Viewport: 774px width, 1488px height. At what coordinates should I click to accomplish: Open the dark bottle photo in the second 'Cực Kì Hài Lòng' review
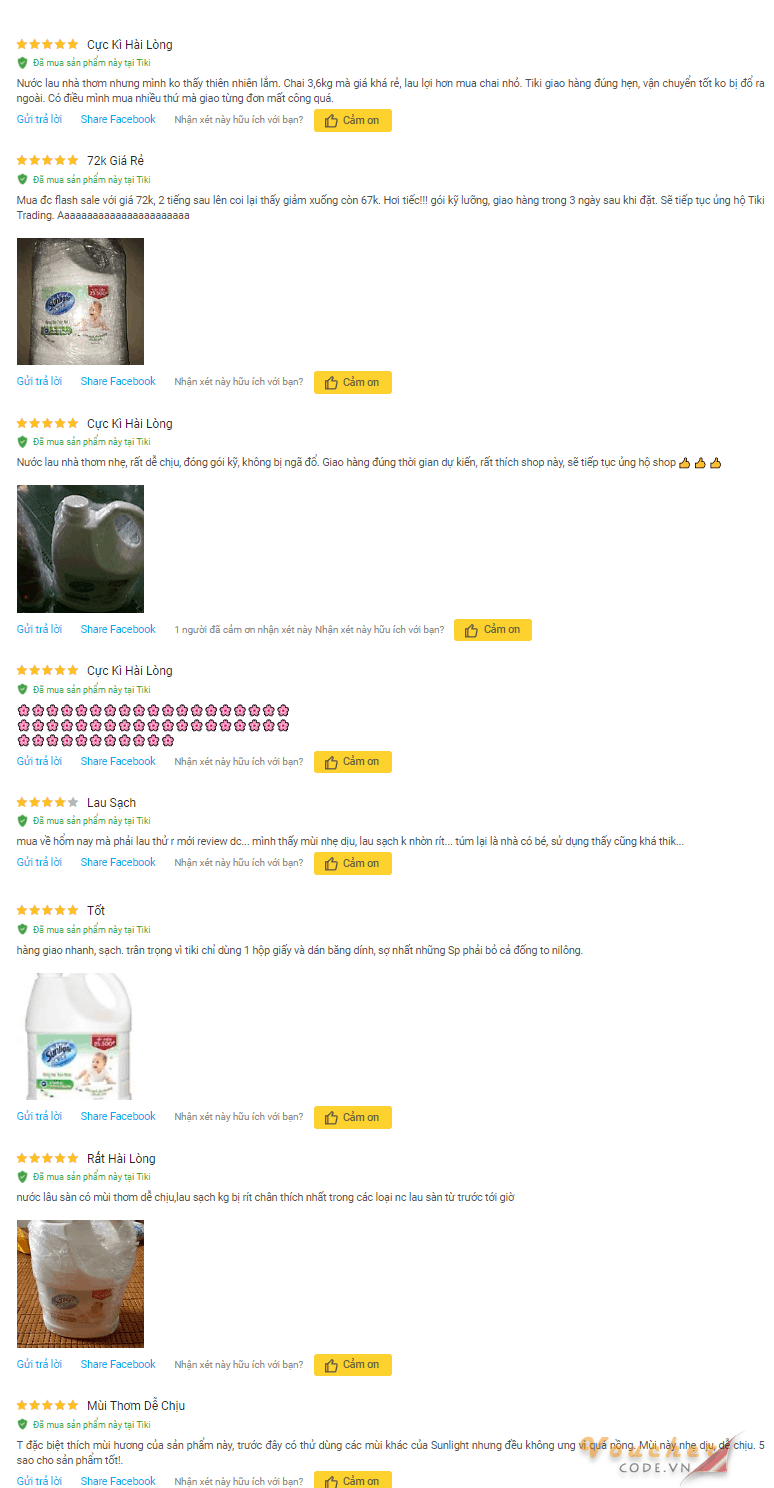click(x=80, y=549)
